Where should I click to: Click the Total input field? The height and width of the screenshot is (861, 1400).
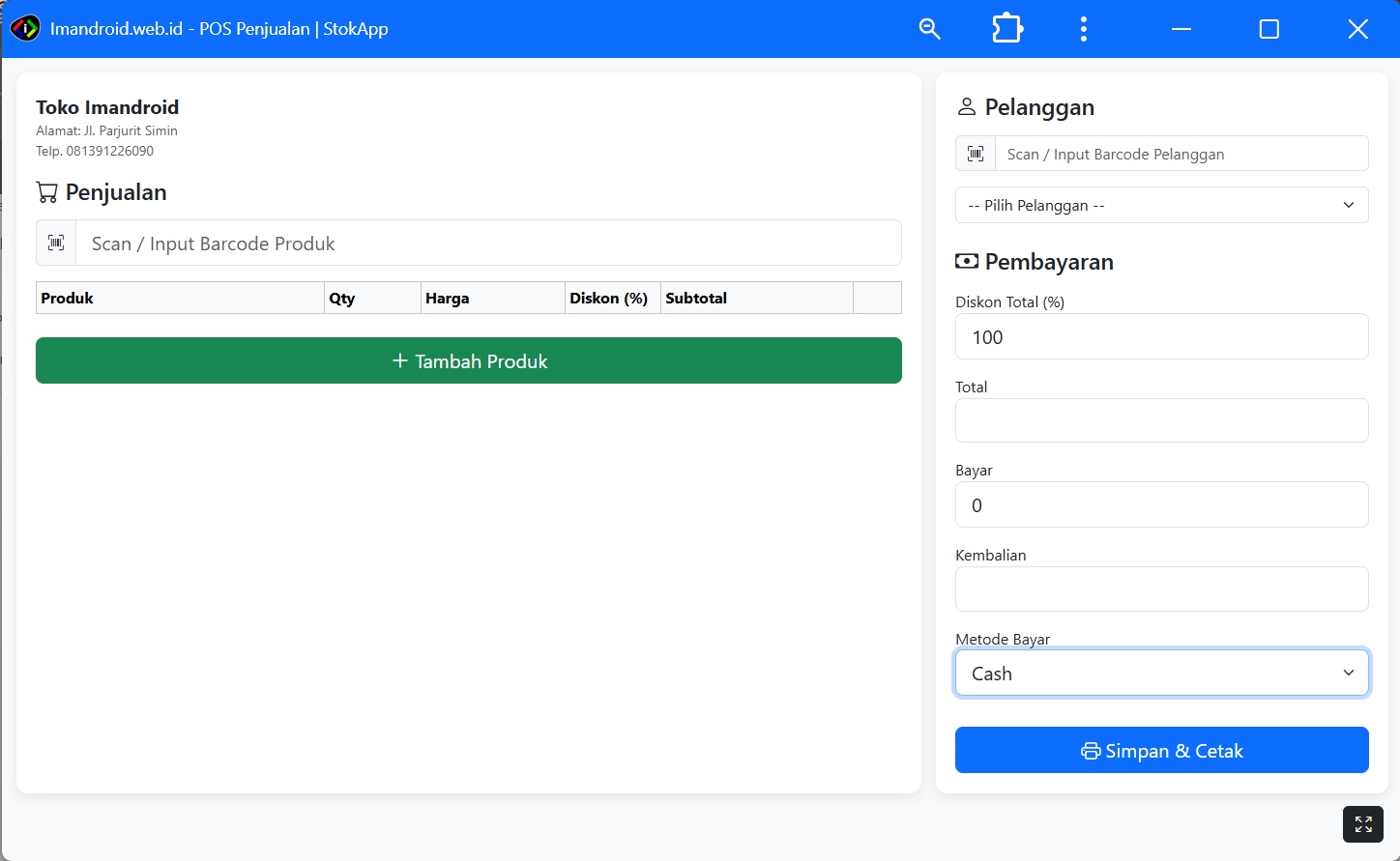[1162, 420]
